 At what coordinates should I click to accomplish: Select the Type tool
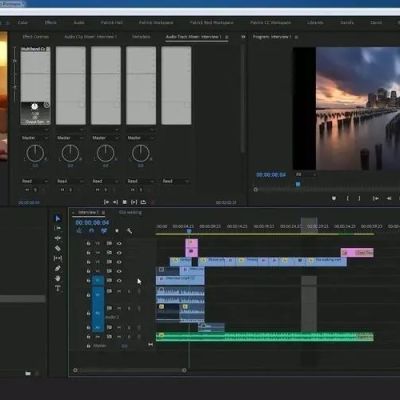(x=58, y=288)
